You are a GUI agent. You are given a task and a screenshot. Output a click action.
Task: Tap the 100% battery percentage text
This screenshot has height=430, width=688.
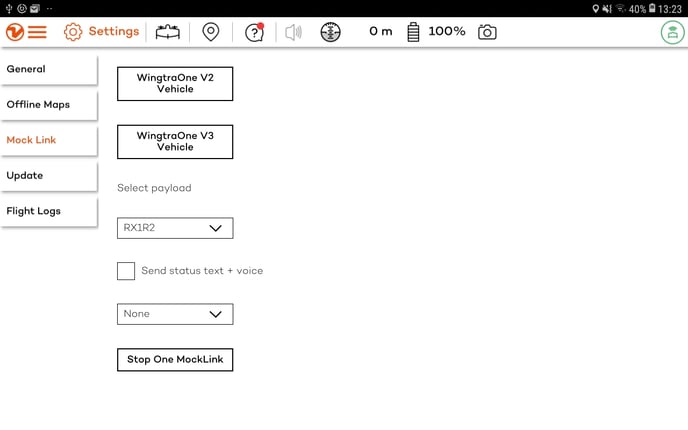[x=447, y=31]
